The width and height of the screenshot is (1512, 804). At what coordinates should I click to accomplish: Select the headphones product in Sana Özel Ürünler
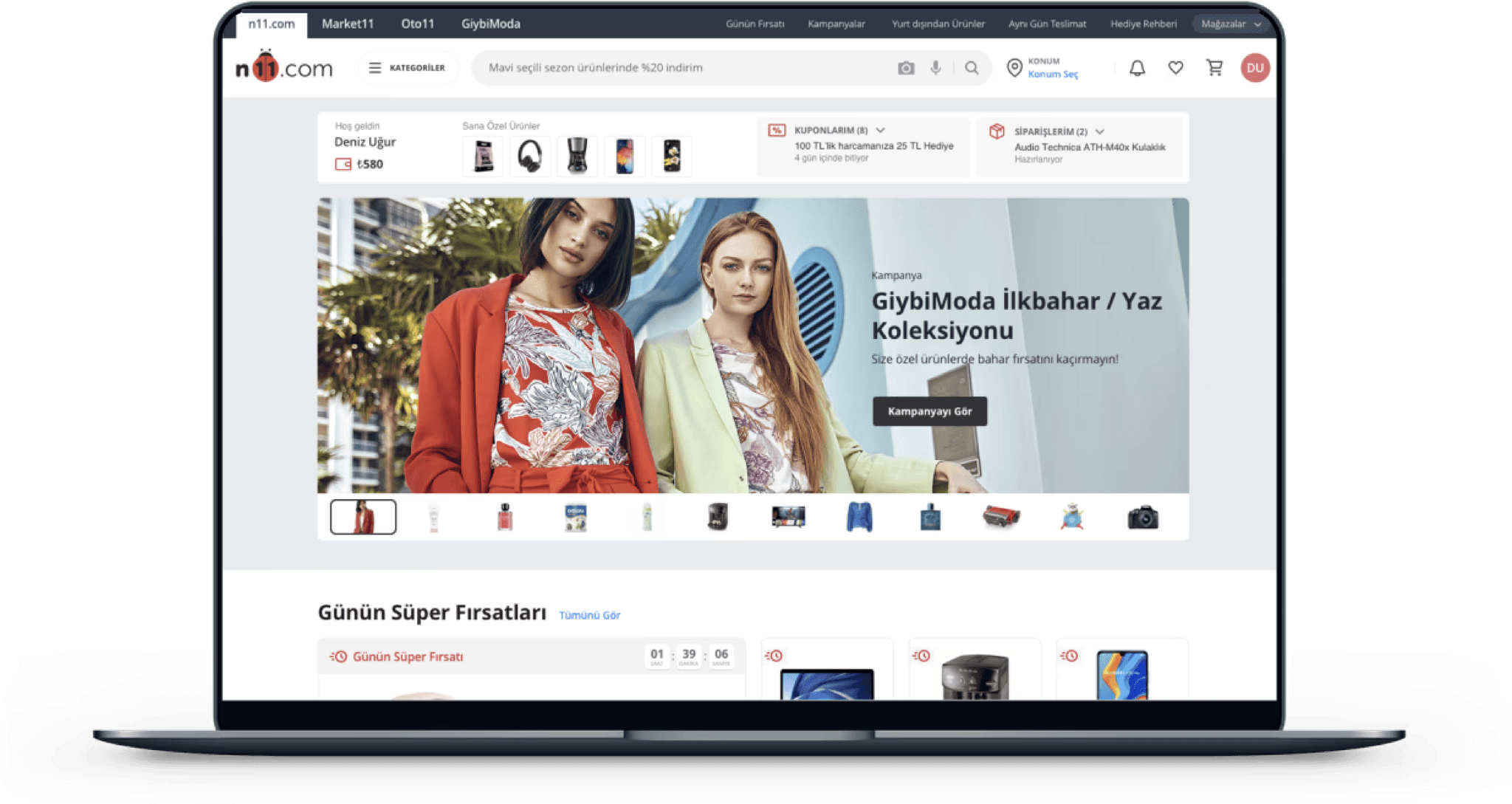coord(529,157)
